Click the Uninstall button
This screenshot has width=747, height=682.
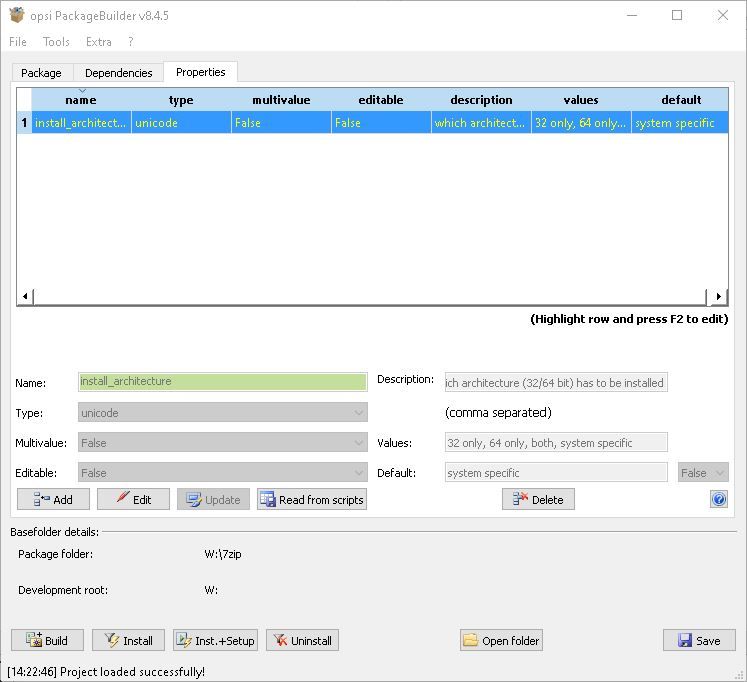[x=303, y=640]
